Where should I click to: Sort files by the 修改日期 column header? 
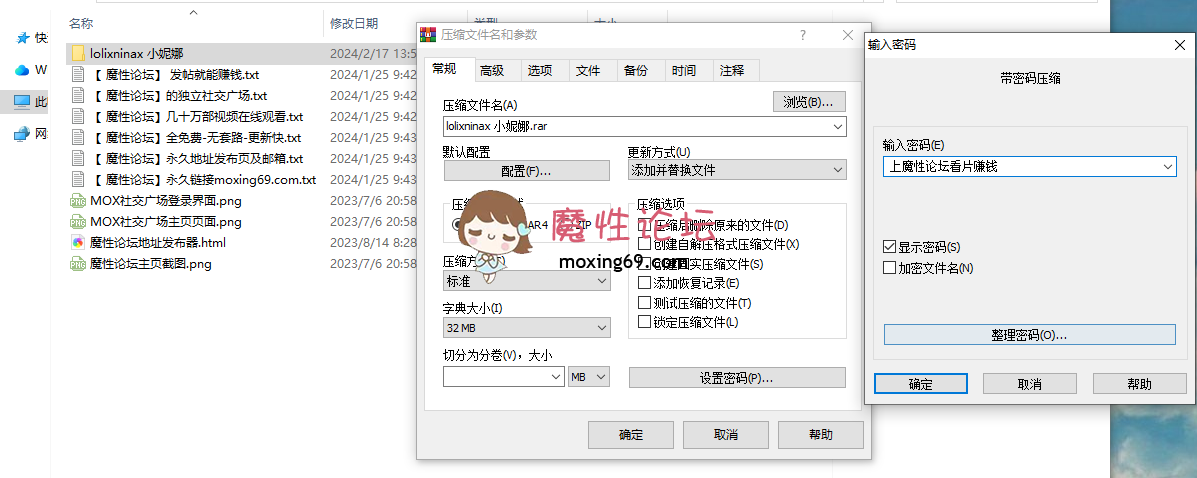[353, 24]
